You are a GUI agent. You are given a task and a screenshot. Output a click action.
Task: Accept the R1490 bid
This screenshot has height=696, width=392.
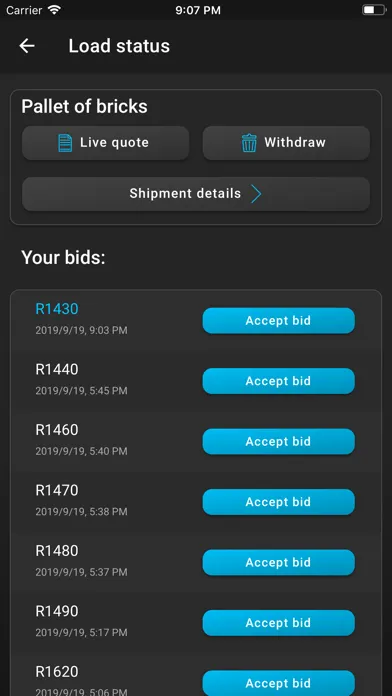pyautogui.click(x=279, y=622)
